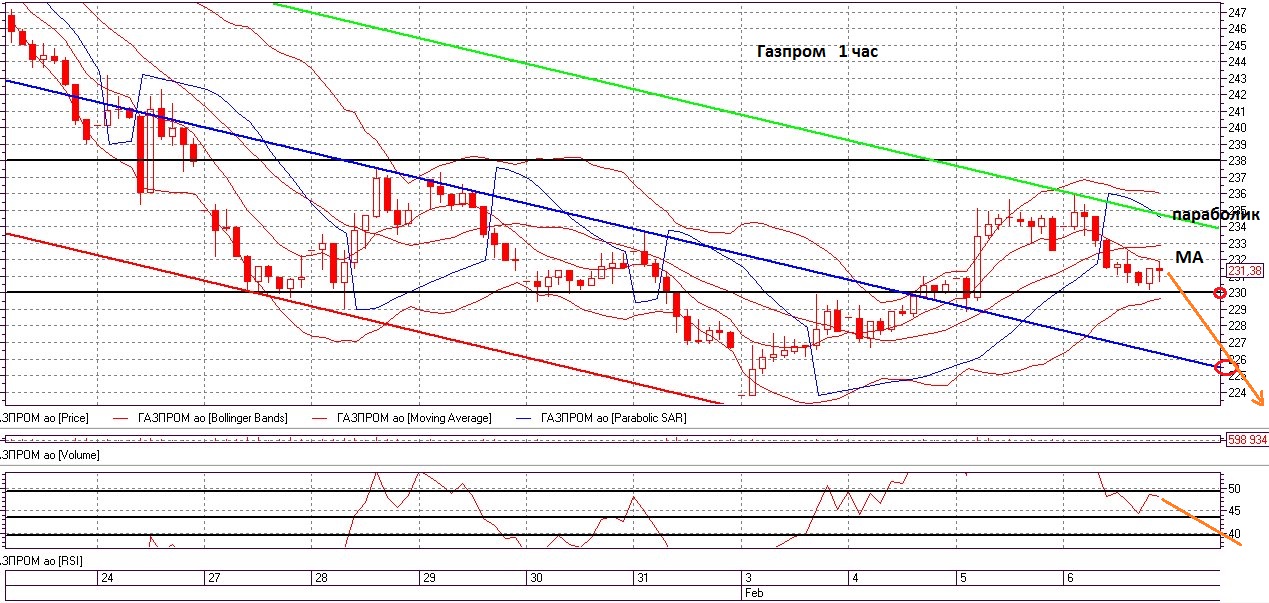This screenshot has width=1269, height=603.
Task: Click price axis label 241
Action: tap(1237, 111)
